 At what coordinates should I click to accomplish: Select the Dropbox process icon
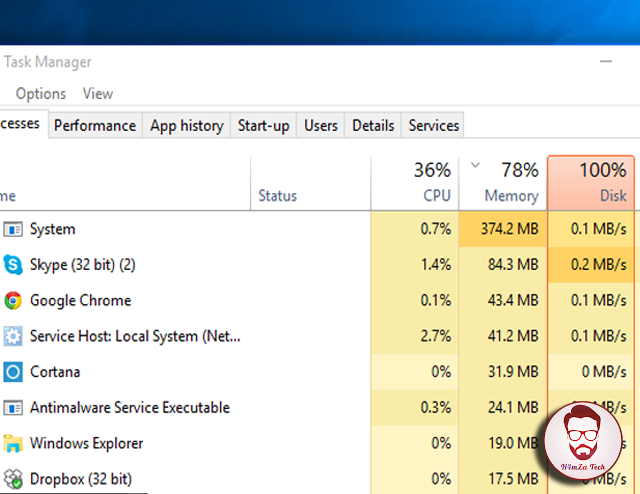point(13,479)
